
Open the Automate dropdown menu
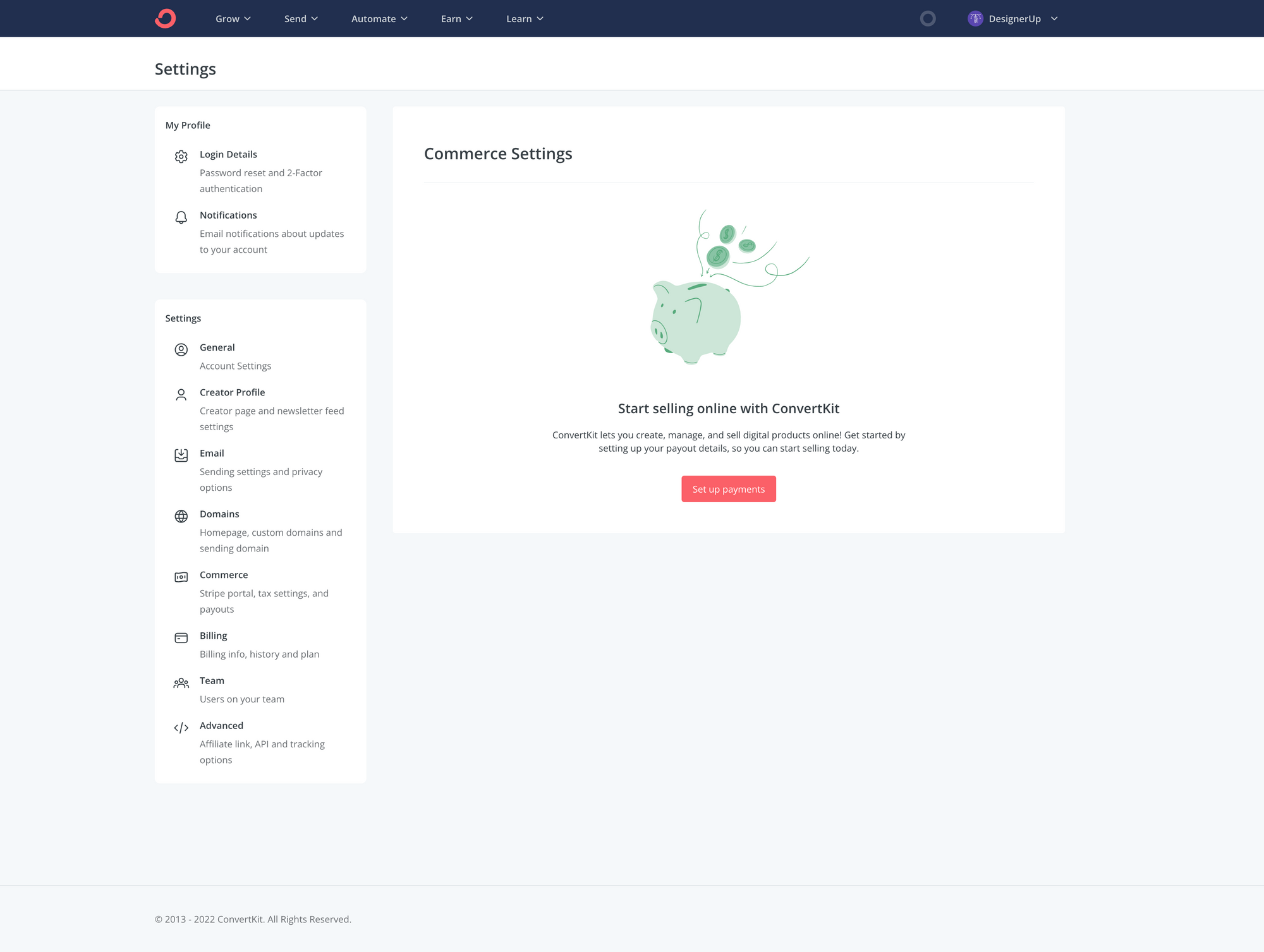pos(379,19)
